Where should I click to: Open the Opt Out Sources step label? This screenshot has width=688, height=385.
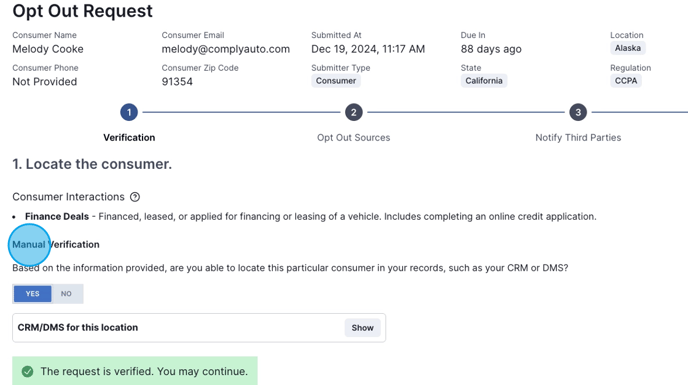point(354,137)
